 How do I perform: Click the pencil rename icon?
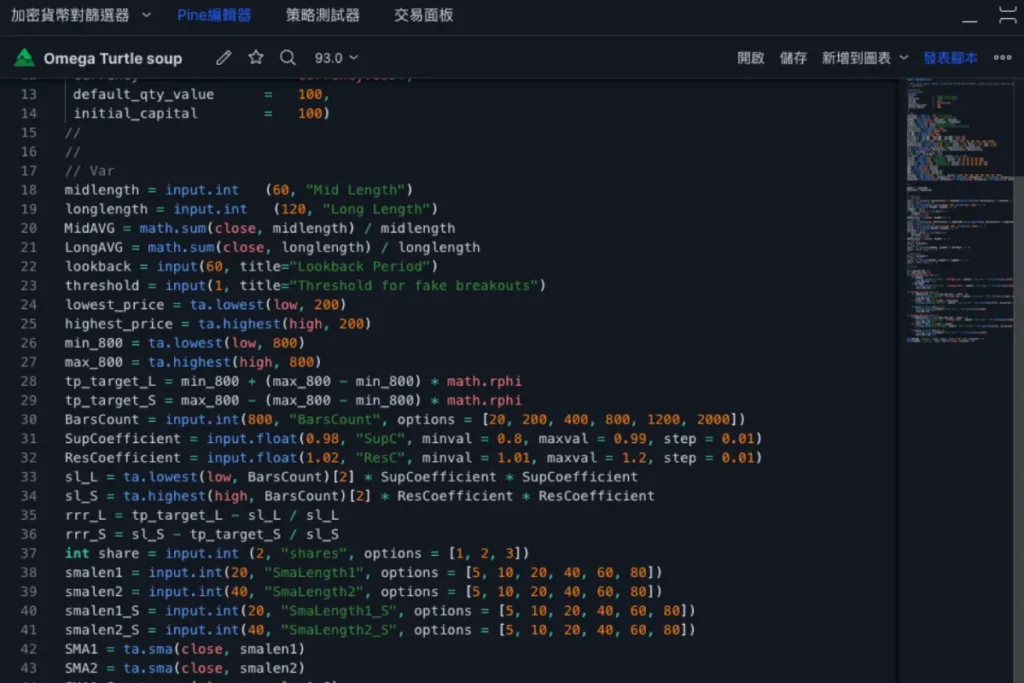coord(224,58)
